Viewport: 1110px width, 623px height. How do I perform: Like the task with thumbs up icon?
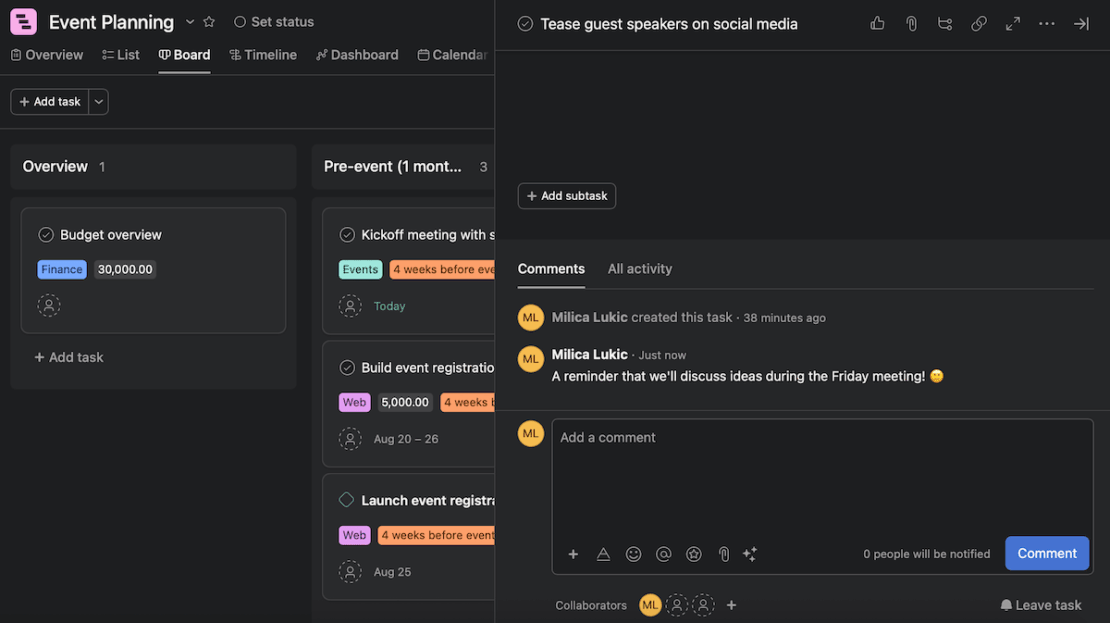click(876, 22)
